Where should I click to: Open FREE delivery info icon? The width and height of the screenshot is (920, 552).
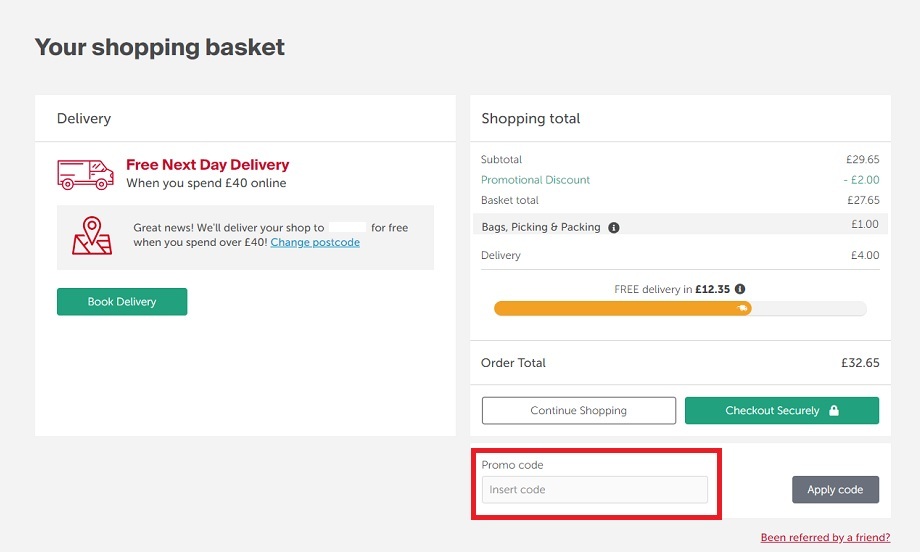click(740, 289)
